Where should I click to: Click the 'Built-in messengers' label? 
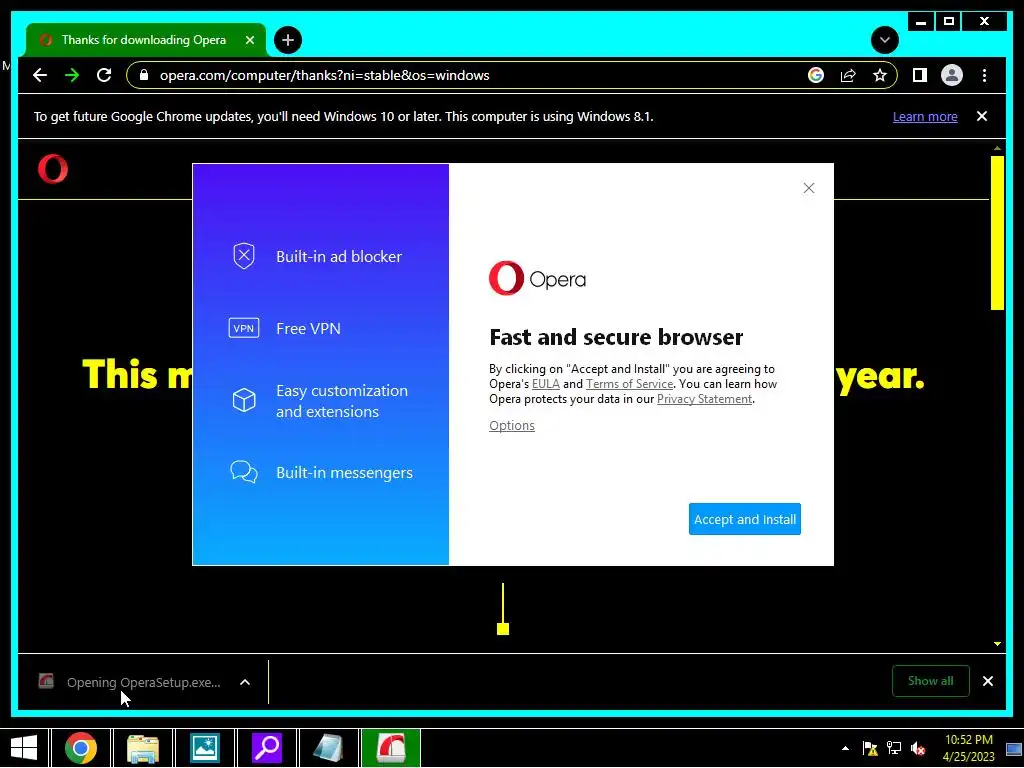click(344, 473)
